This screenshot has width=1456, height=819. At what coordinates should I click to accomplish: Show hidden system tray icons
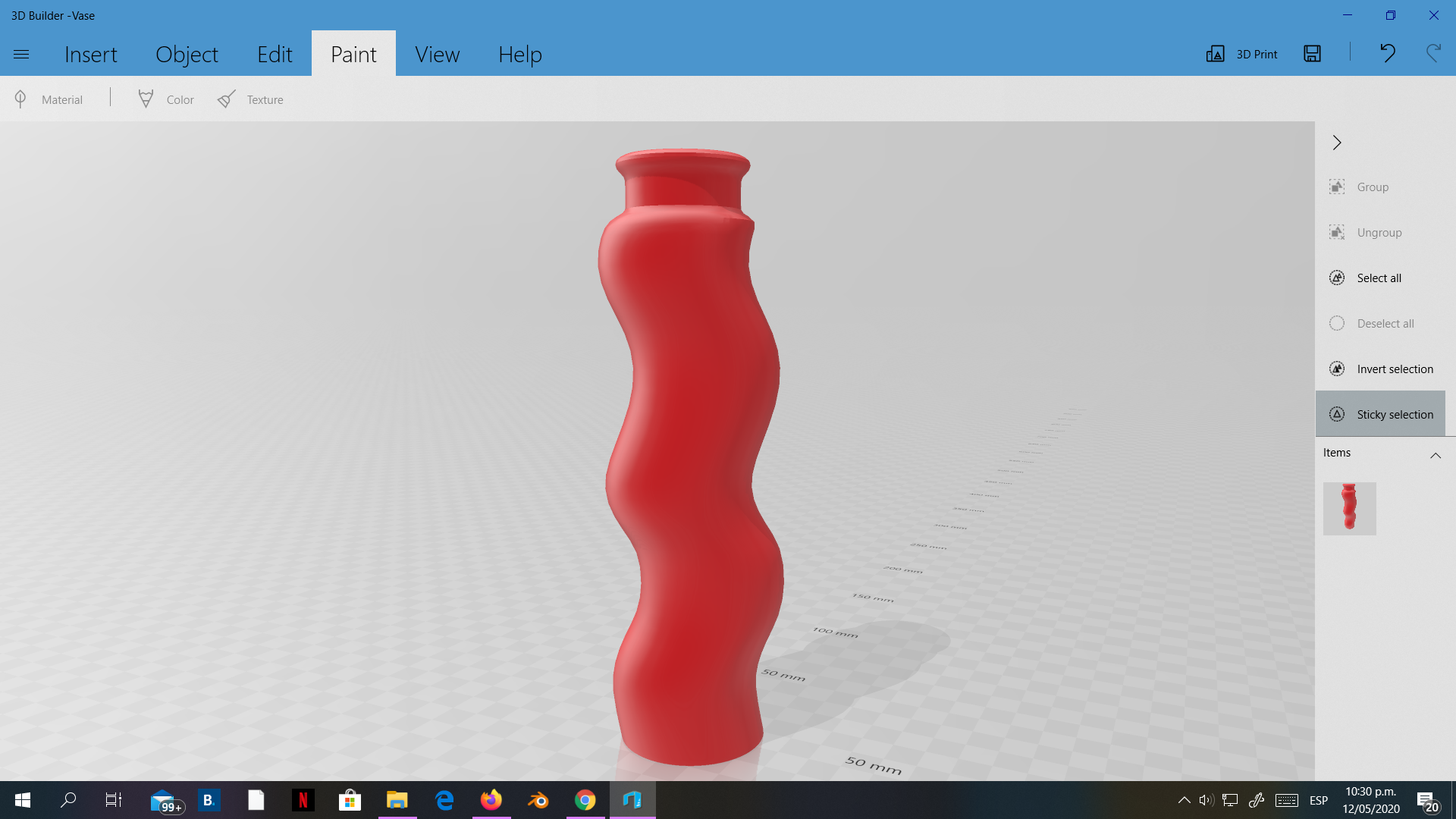click(1184, 800)
